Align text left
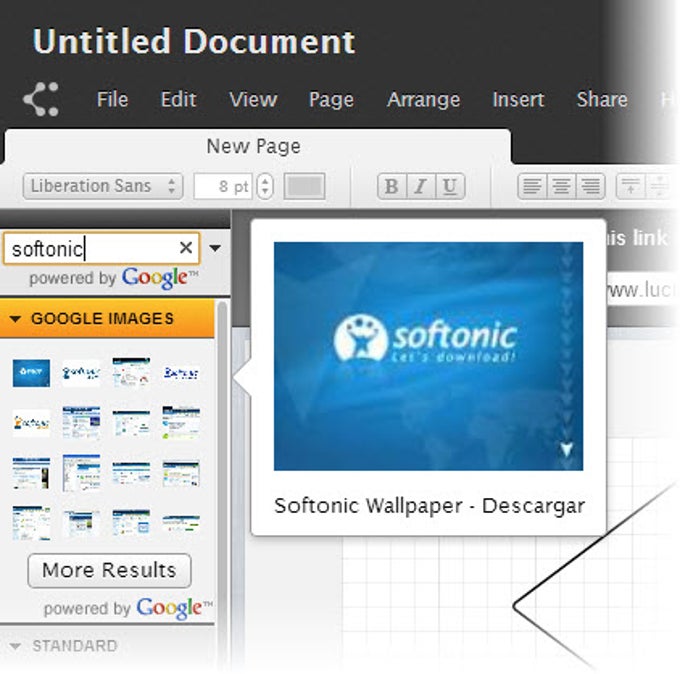 pyautogui.click(x=532, y=186)
